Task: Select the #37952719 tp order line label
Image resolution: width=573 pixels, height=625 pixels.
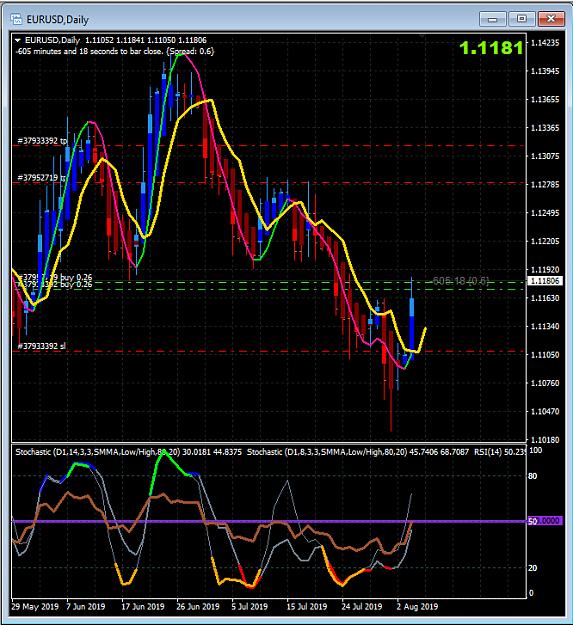Action: point(41,177)
